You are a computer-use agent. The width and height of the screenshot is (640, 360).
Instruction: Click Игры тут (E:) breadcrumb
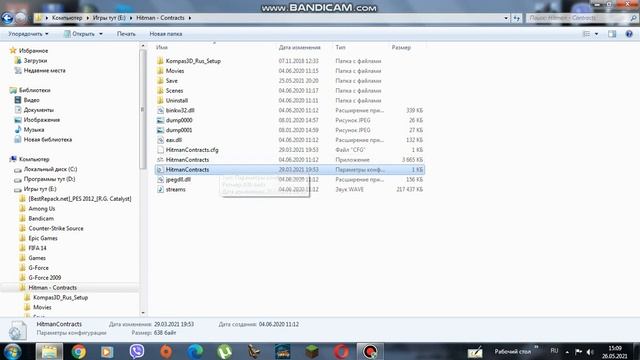pos(109,18)
